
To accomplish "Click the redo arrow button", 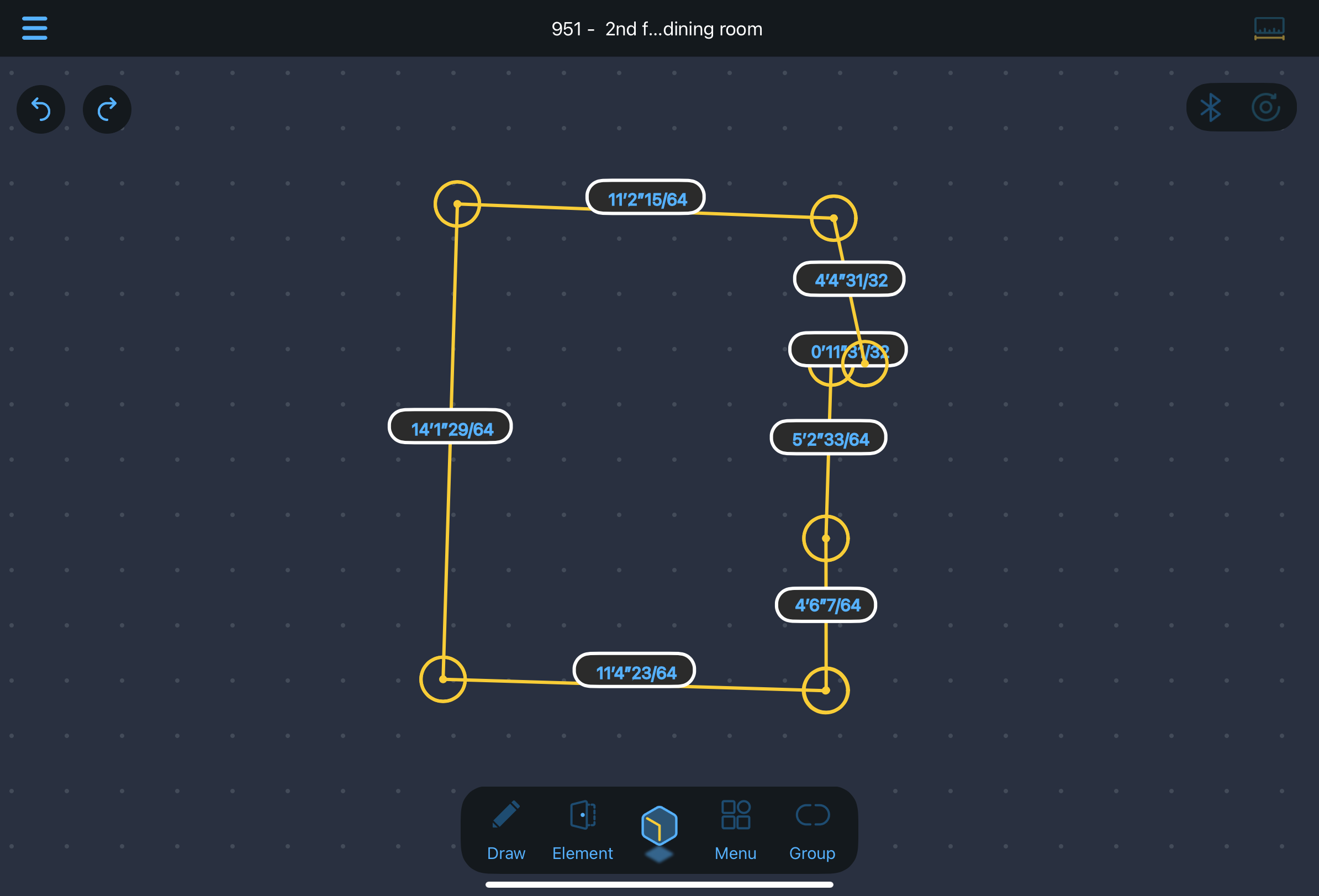I will coord(107,109).
